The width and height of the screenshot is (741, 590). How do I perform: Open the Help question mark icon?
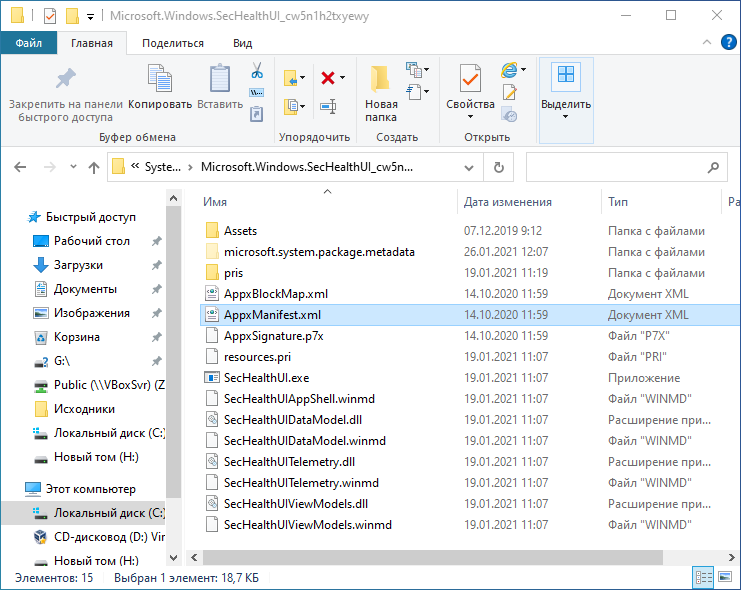[x=728, y=42]
